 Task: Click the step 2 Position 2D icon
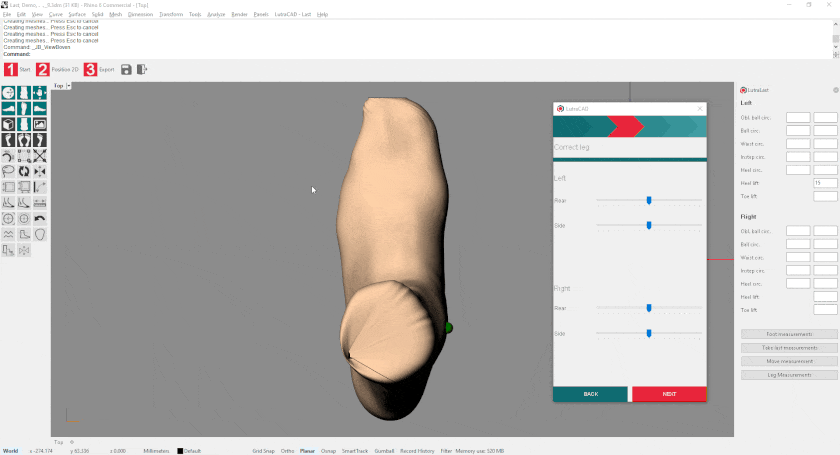point(43,70)
